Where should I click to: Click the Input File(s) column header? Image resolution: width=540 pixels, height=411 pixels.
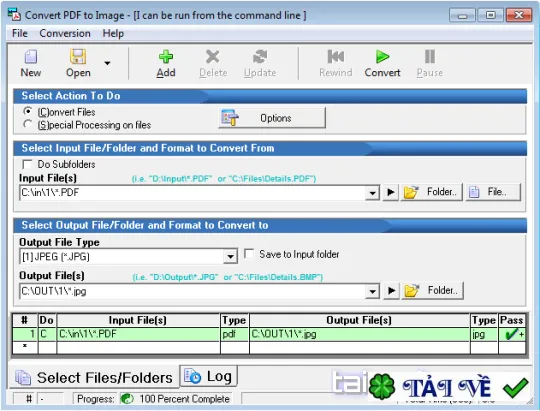click(138, 320)
